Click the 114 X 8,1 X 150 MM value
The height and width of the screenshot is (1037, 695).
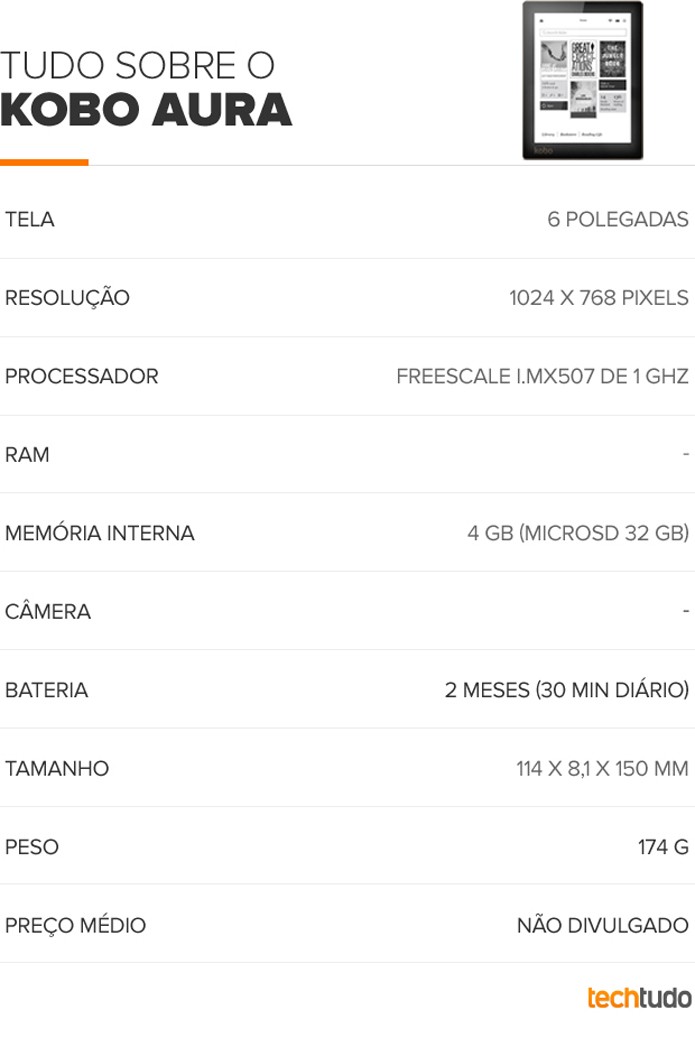pos(602,768)
